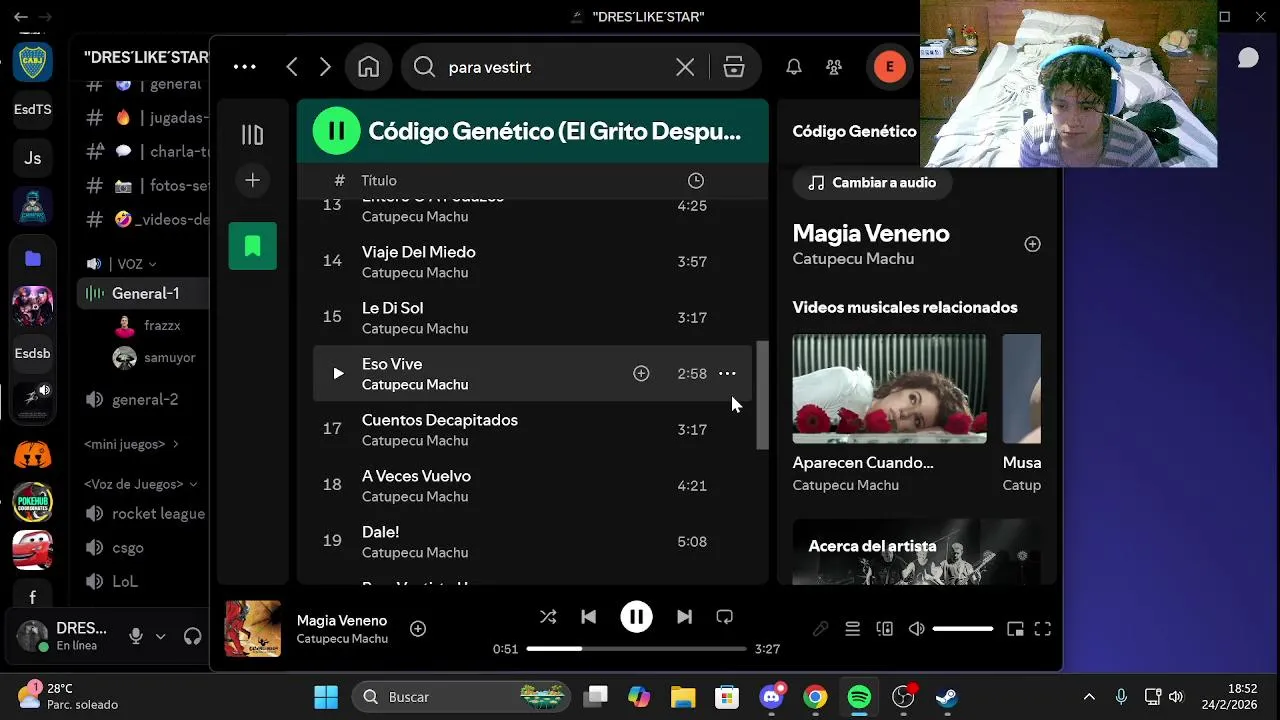This screenshot has height=720, width=1280.
Task: Open Spotify notifications bell
Action: [793, 67]
